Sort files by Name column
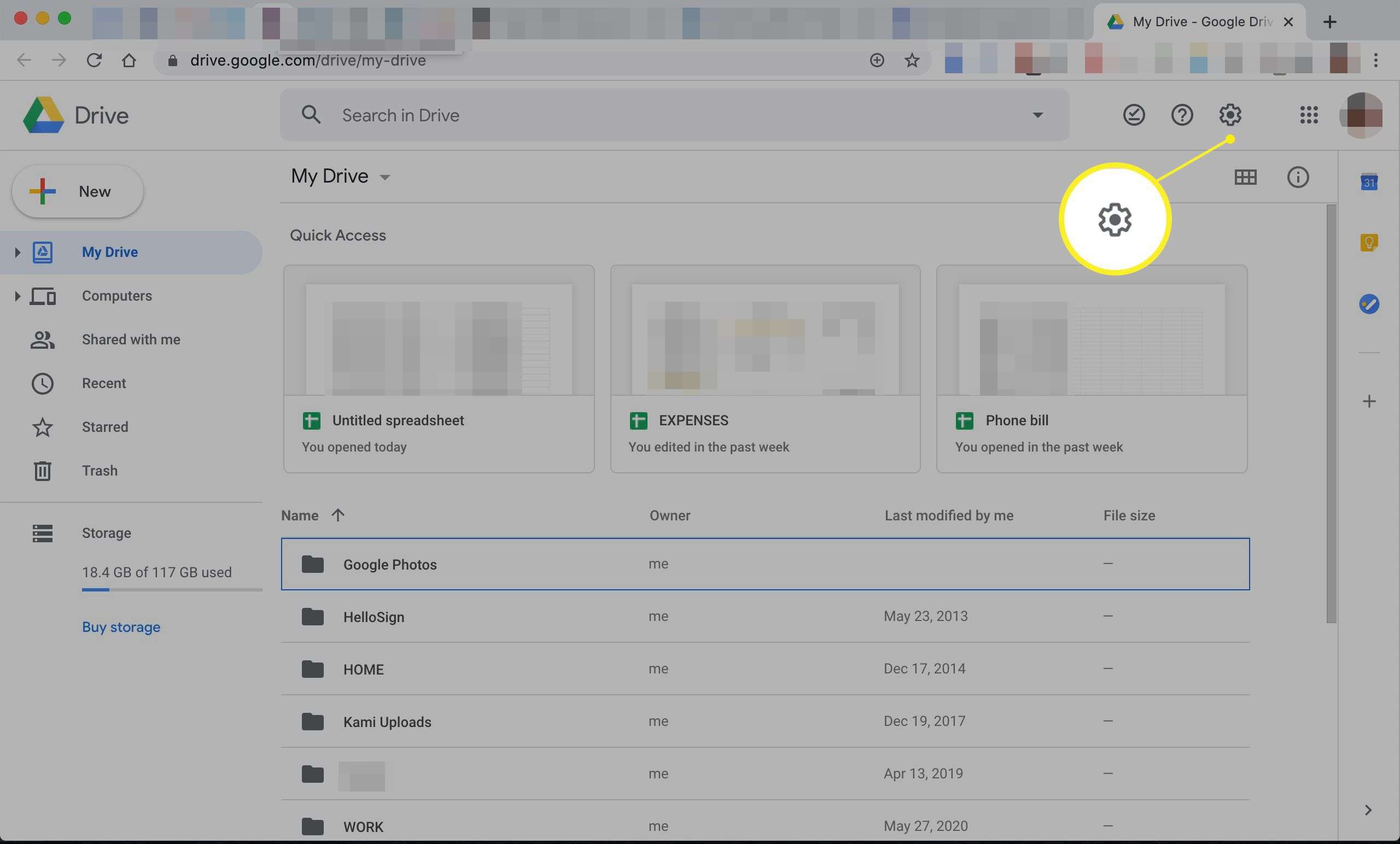Image resolution: width=1400 pixels, height=844 pixels. pos(300,514)
